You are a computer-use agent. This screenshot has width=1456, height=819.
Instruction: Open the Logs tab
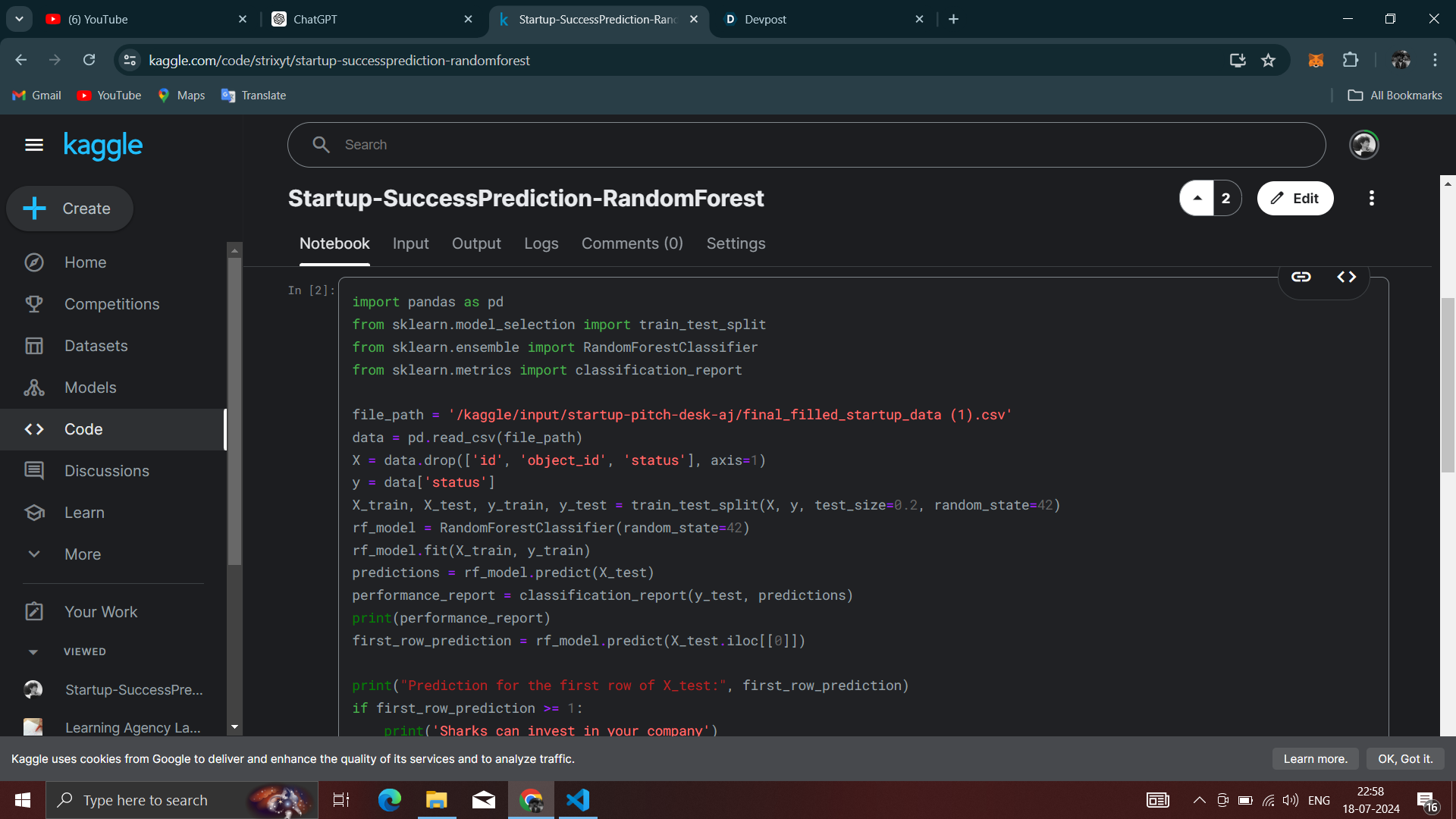point(541,243)
